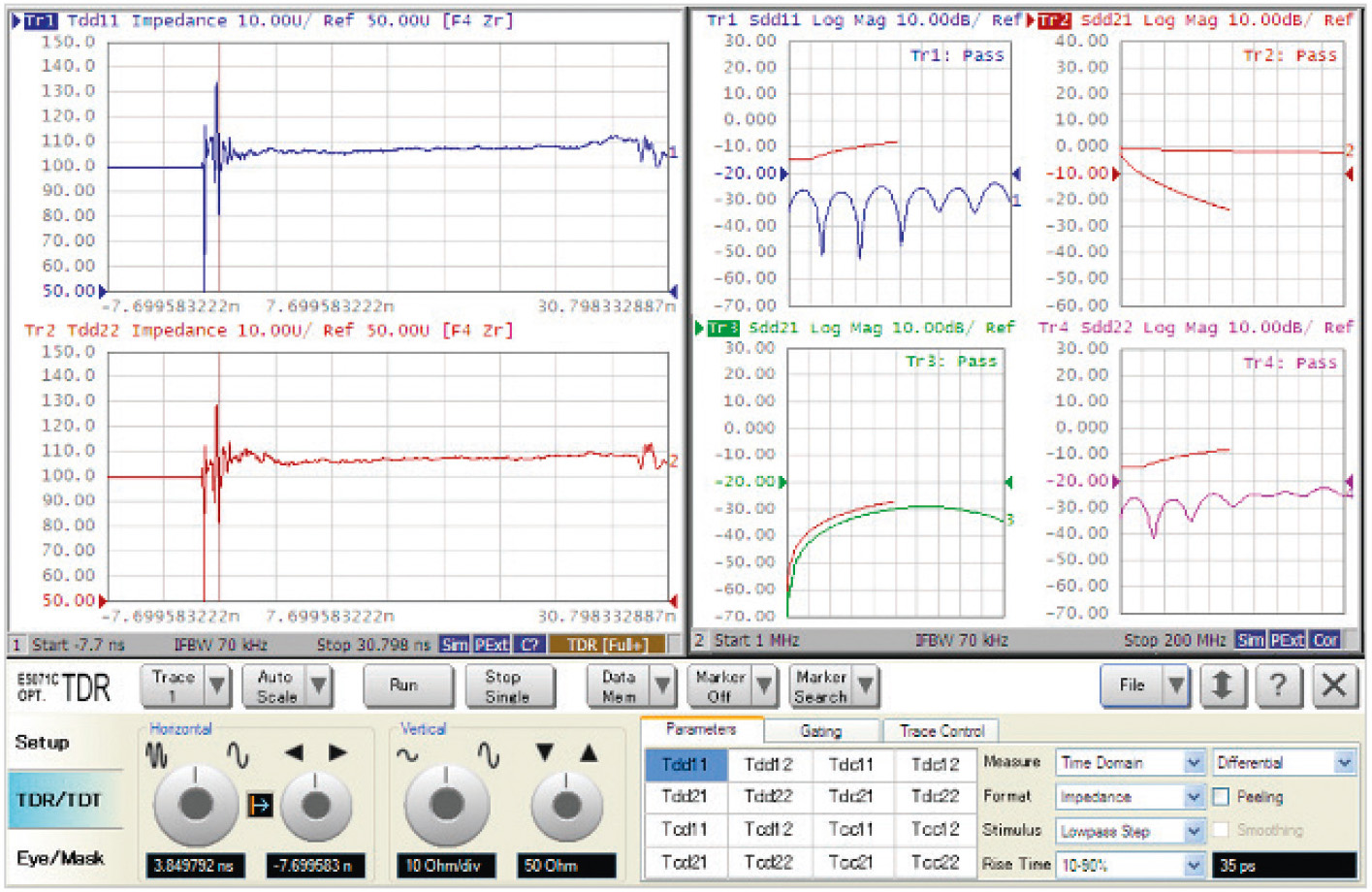Screen dimensions: 1372x892
Task: Click the horizontal scale expand waveform icon
Action: (x=238, y=754)
